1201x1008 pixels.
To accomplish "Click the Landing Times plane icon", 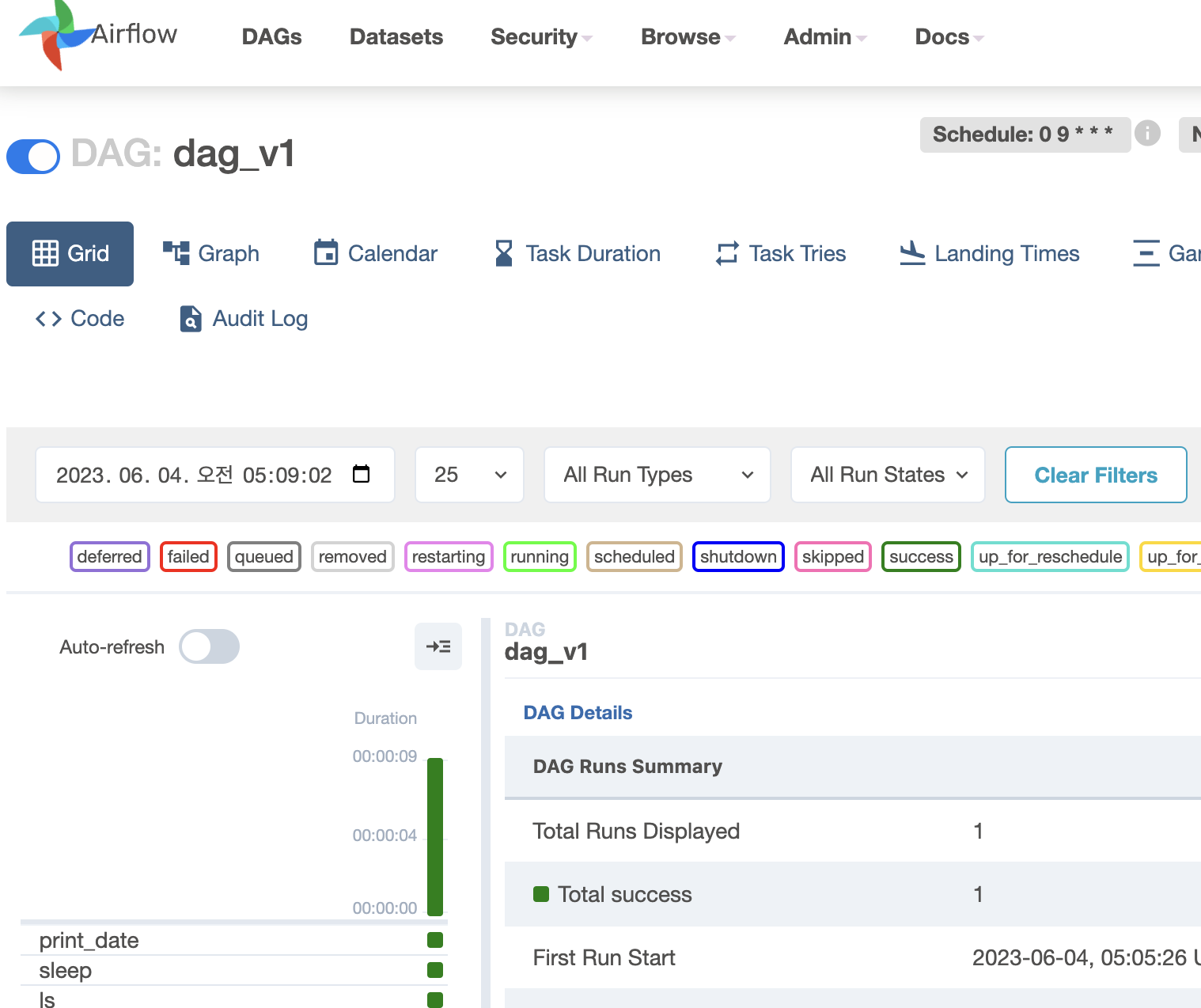I will click(x=912, y=253).
